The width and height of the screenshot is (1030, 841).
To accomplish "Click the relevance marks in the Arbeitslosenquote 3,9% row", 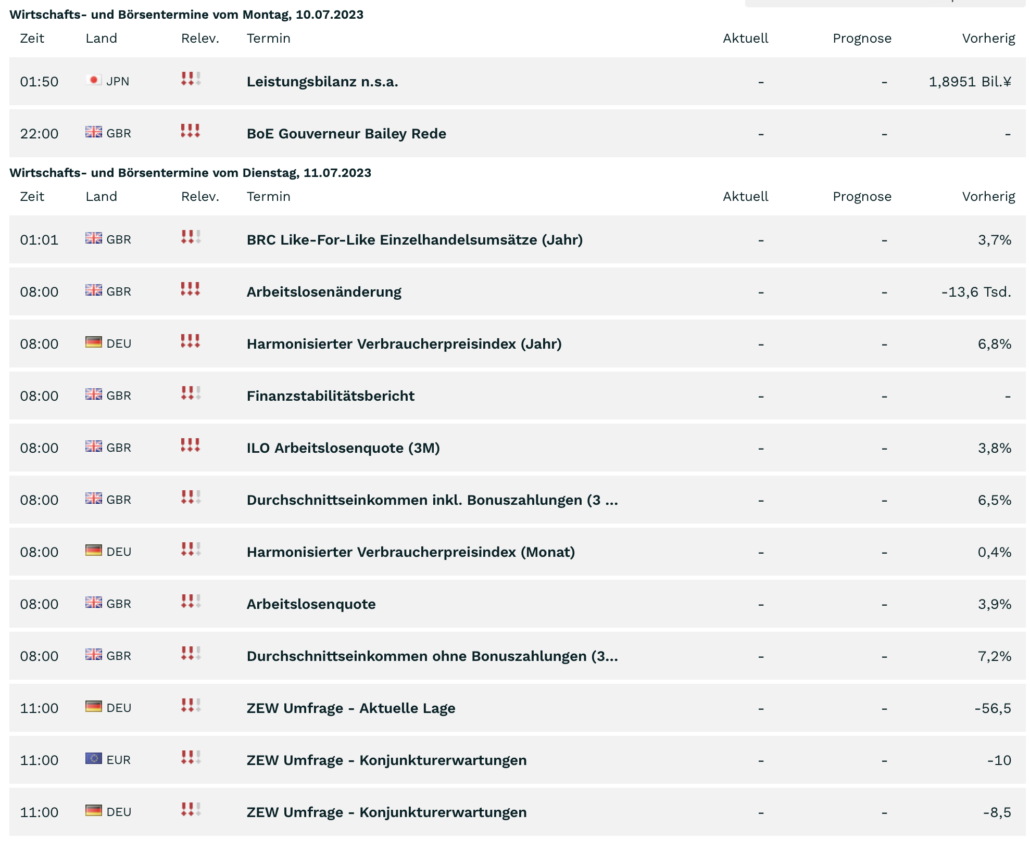I will click(x=190, y=602).
